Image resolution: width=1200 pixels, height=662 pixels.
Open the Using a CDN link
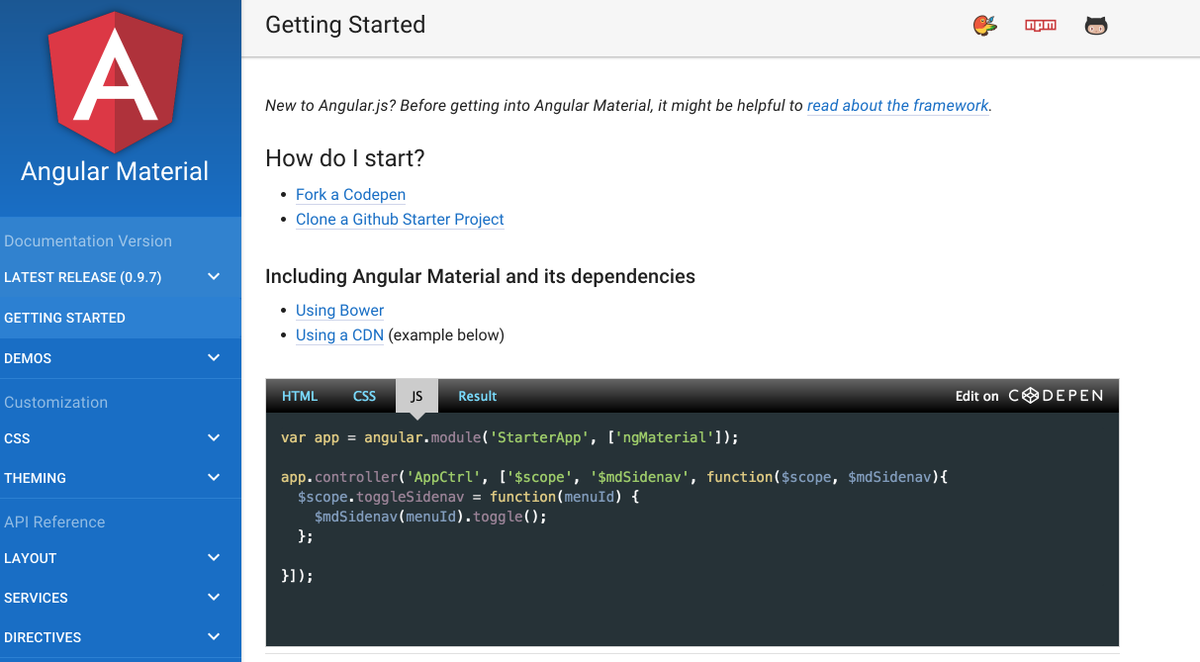click(340, 335)
